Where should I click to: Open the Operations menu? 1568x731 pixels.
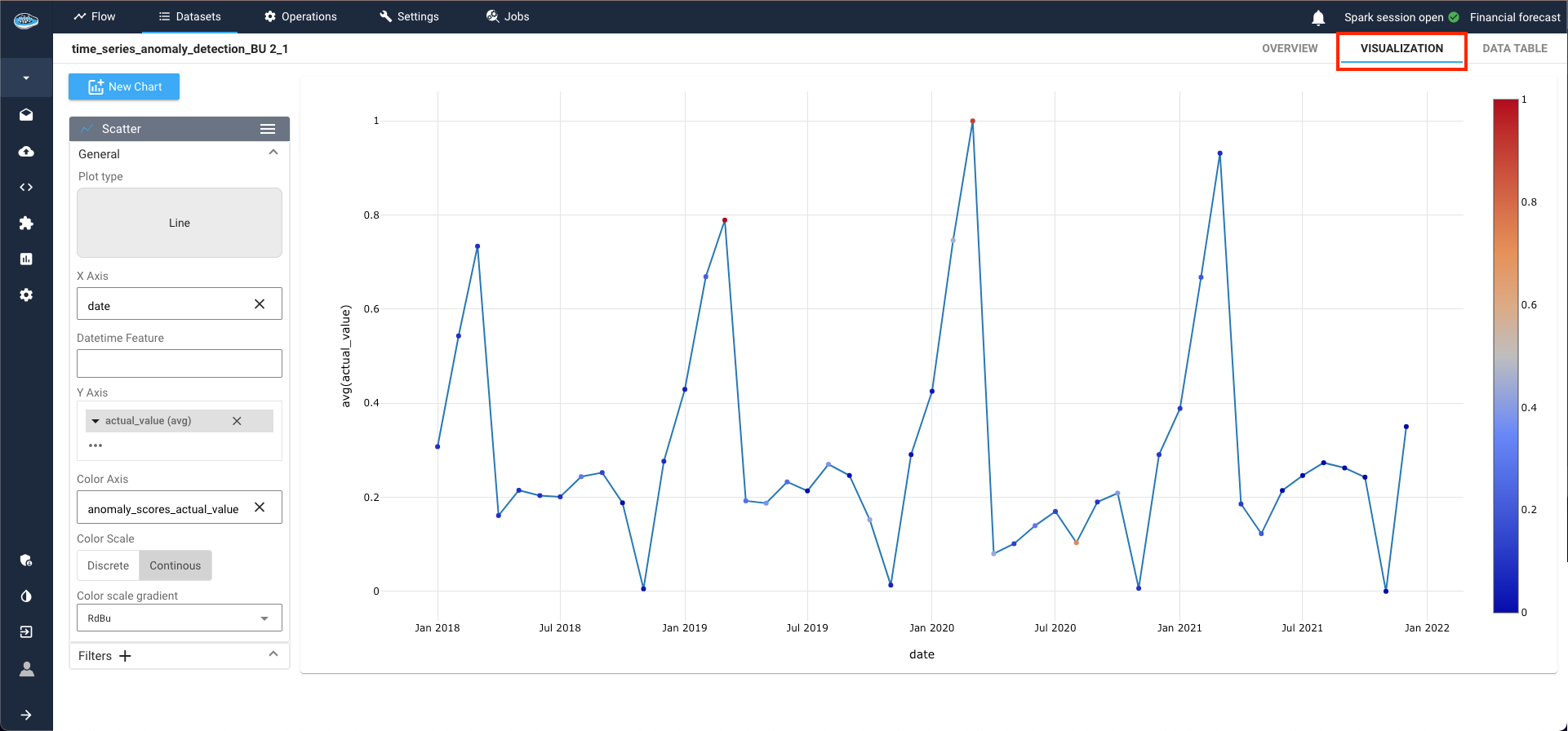coord(300,16)
